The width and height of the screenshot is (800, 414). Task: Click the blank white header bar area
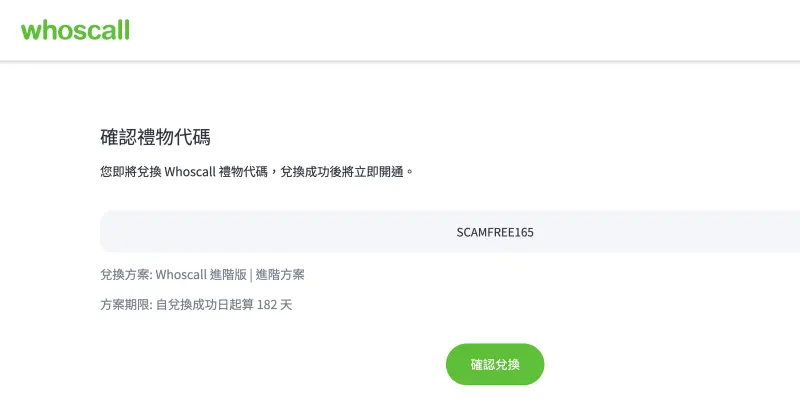pos(459,30)
